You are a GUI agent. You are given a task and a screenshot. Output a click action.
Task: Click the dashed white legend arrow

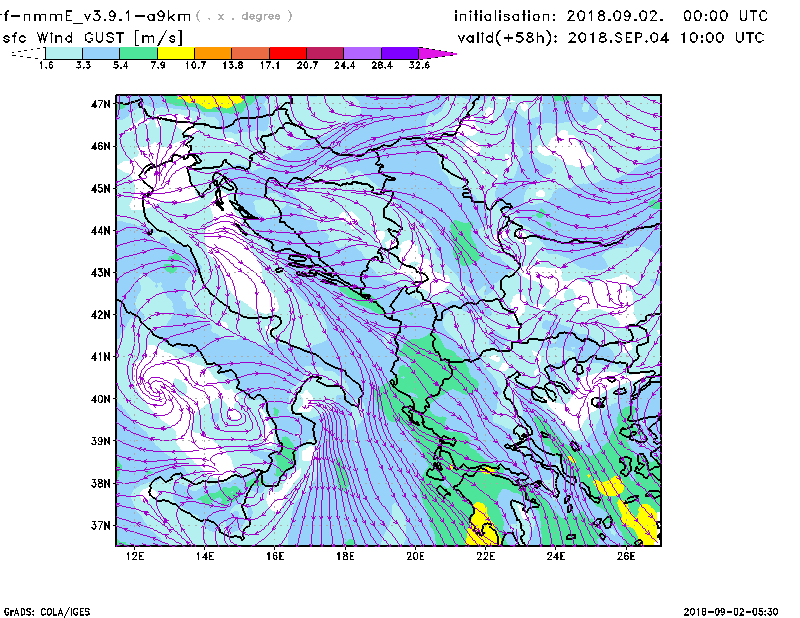click(28, 53)
